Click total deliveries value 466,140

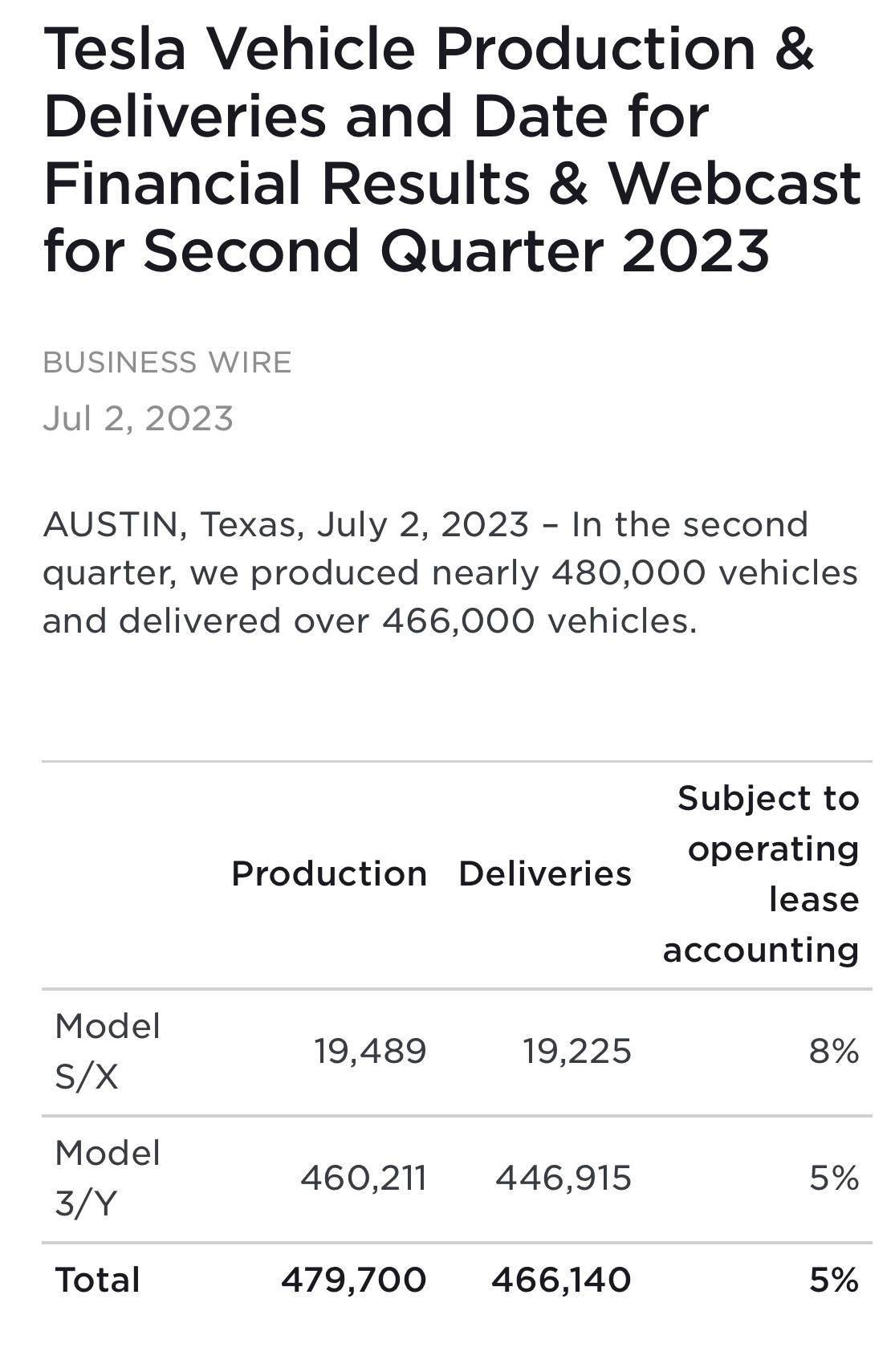561,1280
